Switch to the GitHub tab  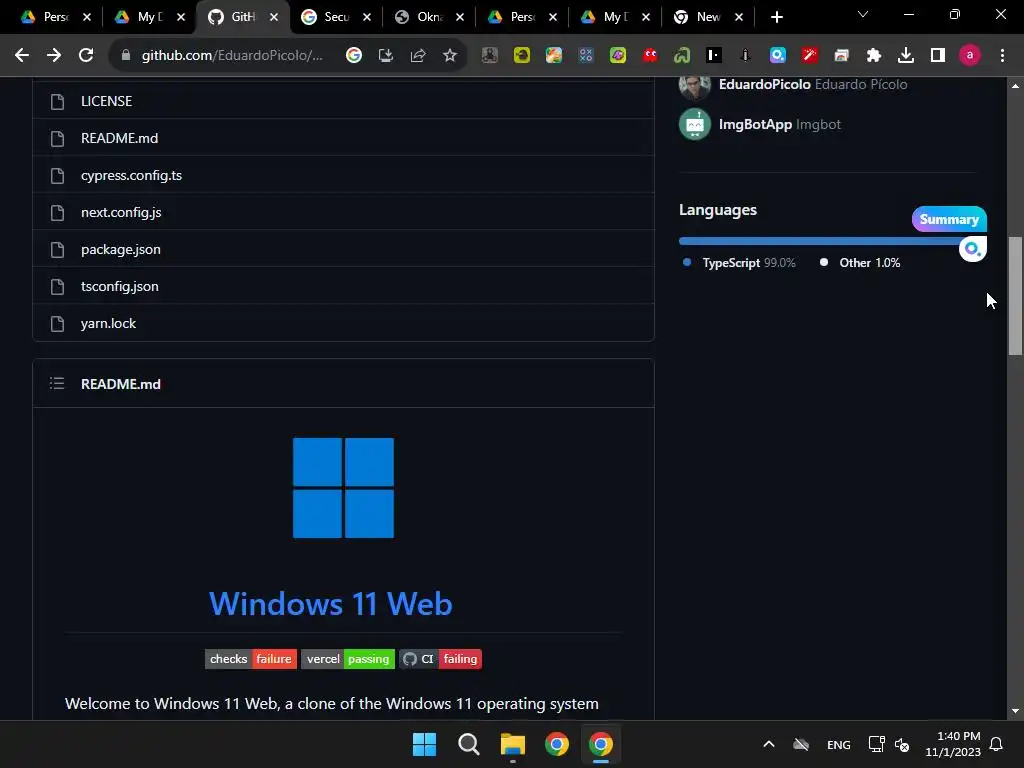(242, 17)
